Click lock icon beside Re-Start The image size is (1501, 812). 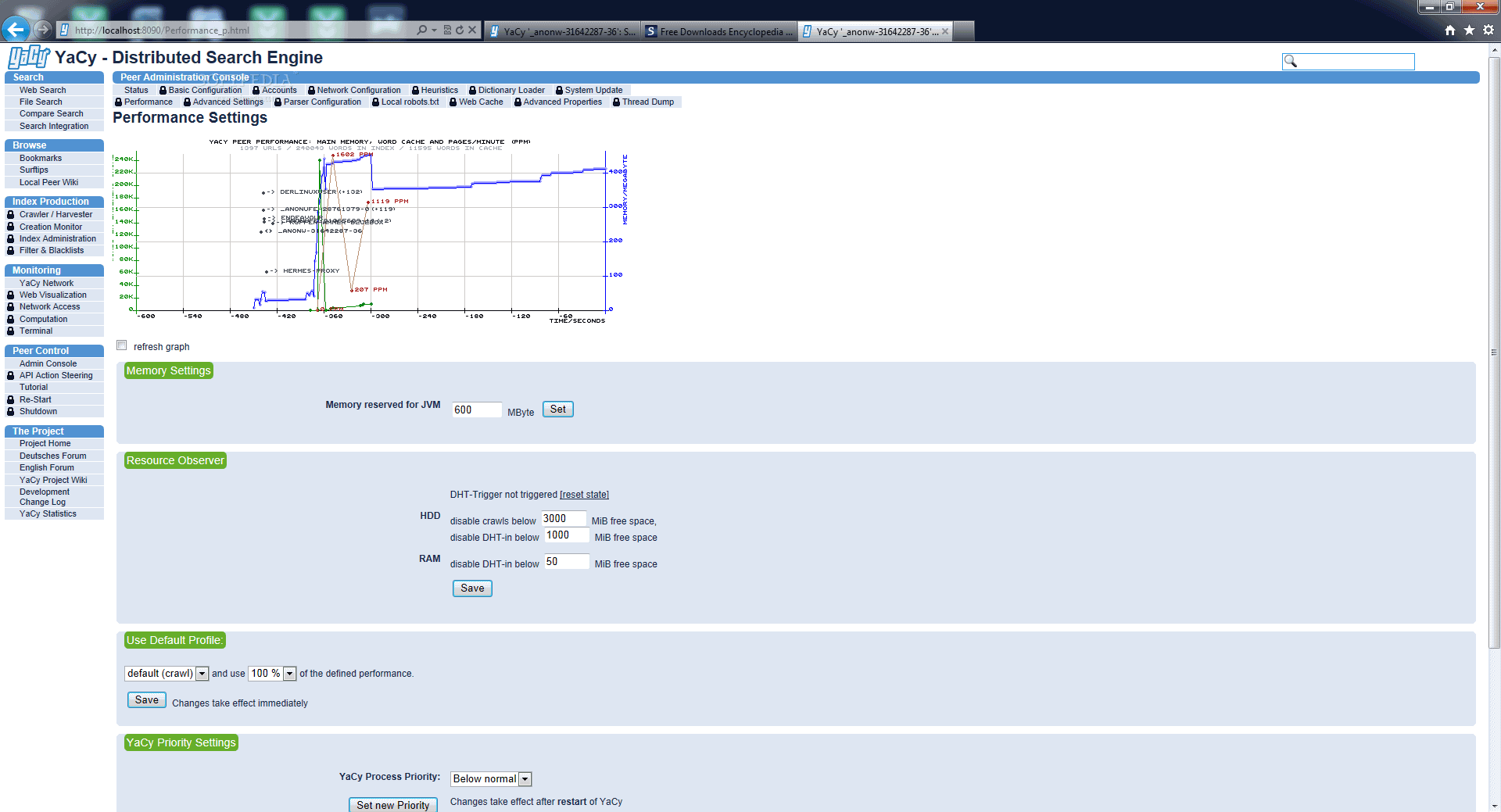pos(11,399)
